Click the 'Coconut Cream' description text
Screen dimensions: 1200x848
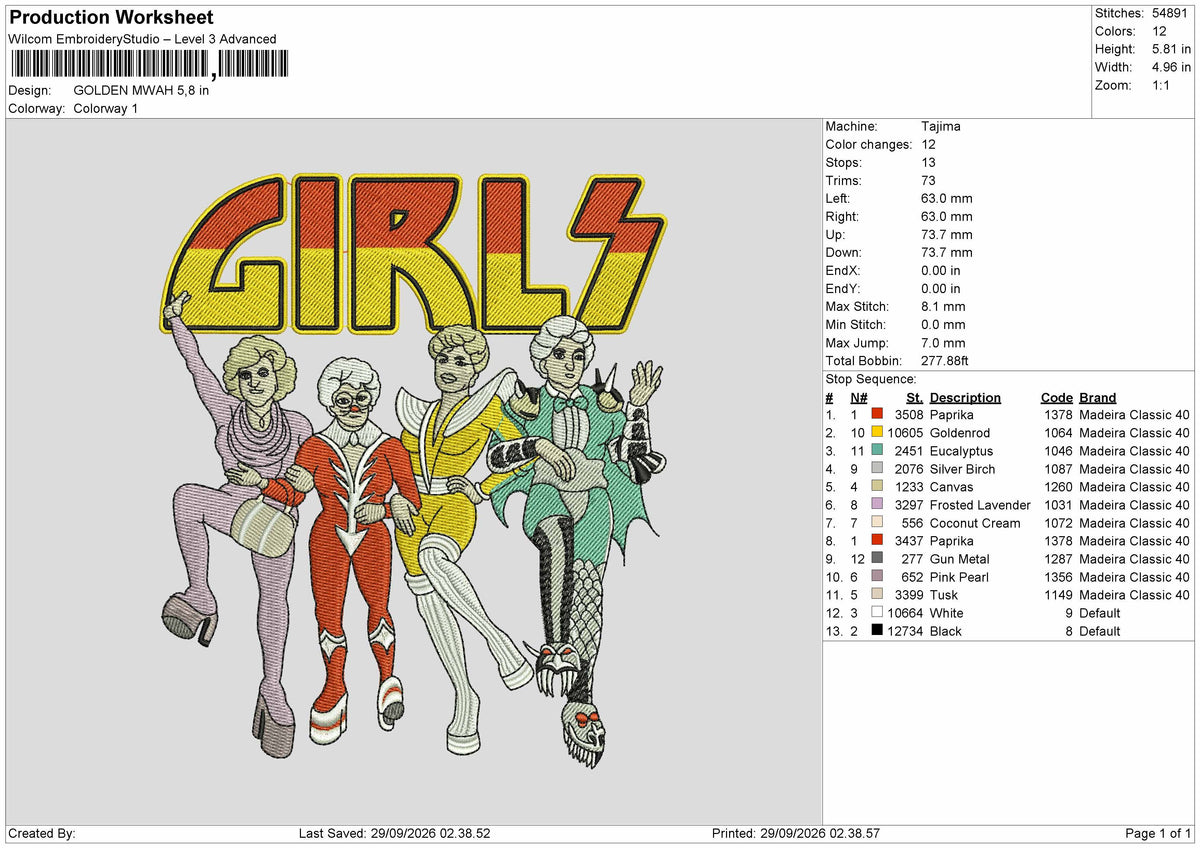pyautogui.click(x=975, y=522)
